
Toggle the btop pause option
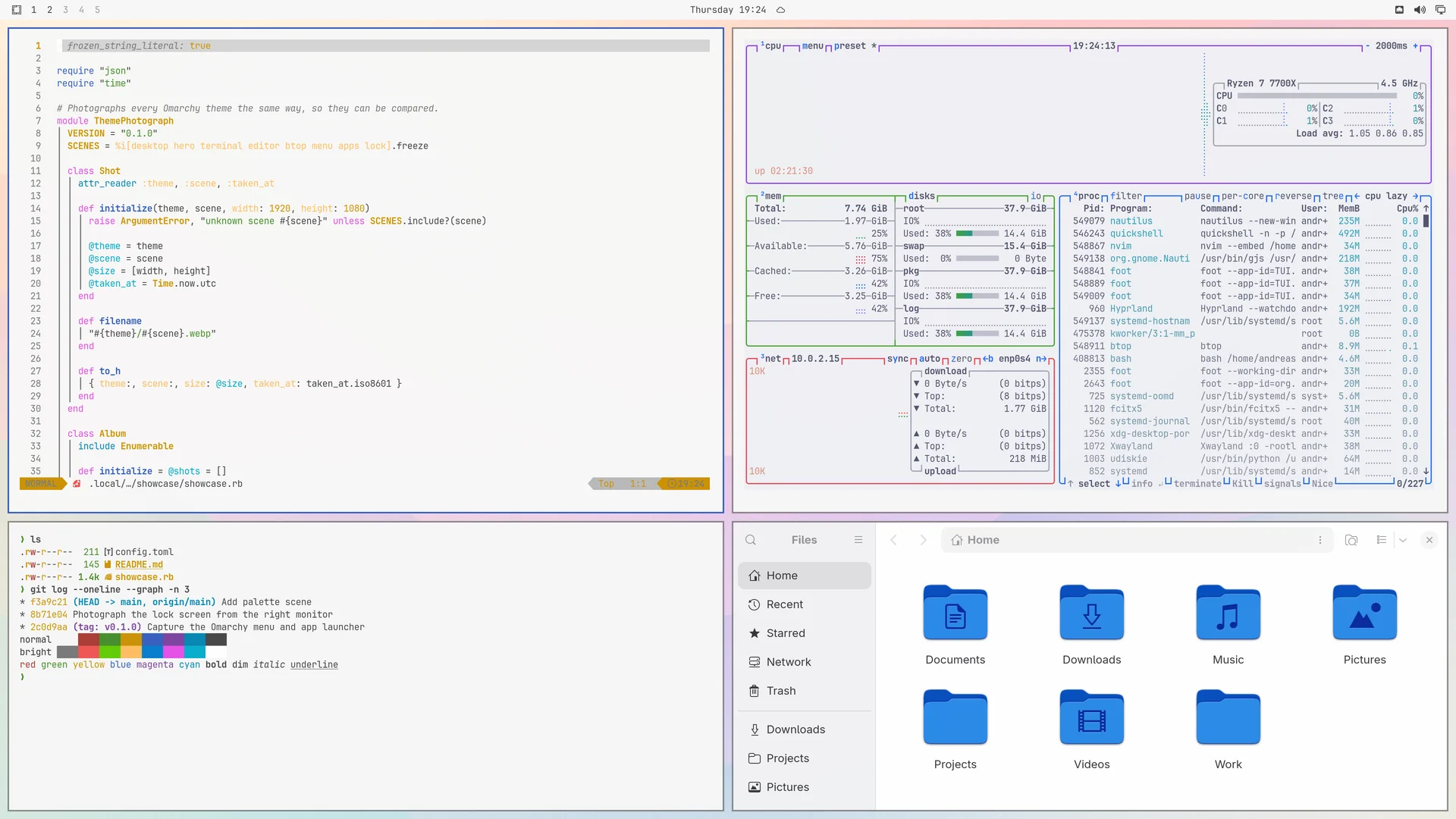[x=1198, y=196]
